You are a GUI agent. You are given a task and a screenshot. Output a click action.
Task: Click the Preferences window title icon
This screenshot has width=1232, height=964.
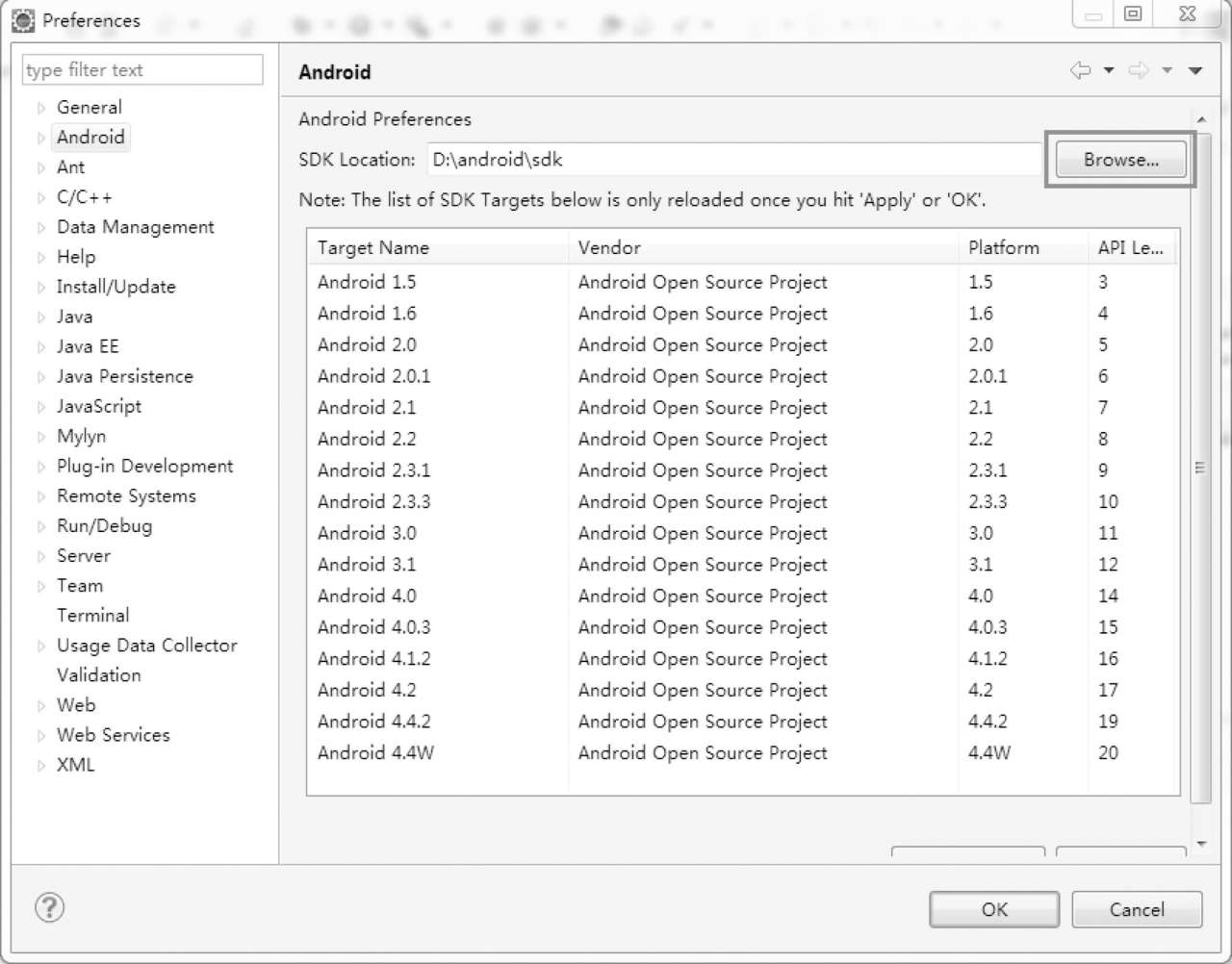pos(24,20)
